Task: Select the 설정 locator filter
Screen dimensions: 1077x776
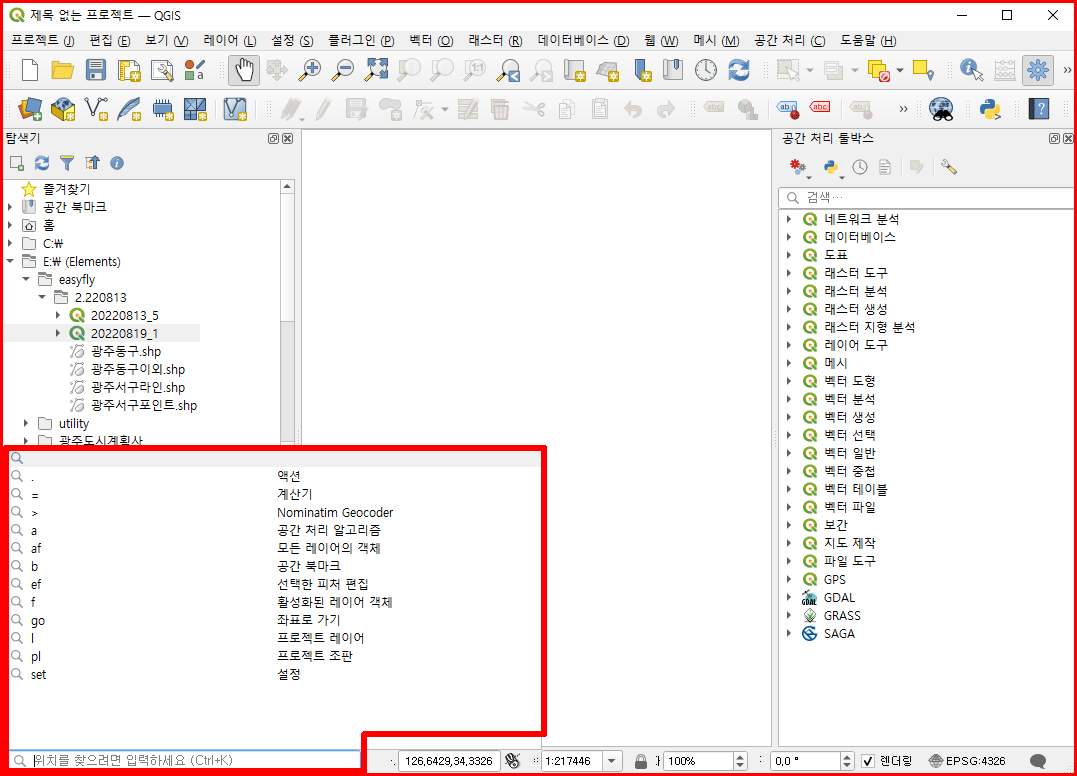Action: pyautogui.click(x=275, y=674)
